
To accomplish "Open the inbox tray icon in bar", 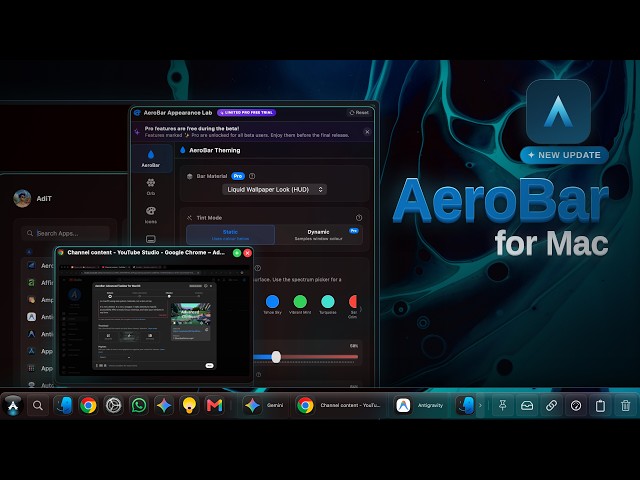I will pyautogui.click(x=527, y=405).
